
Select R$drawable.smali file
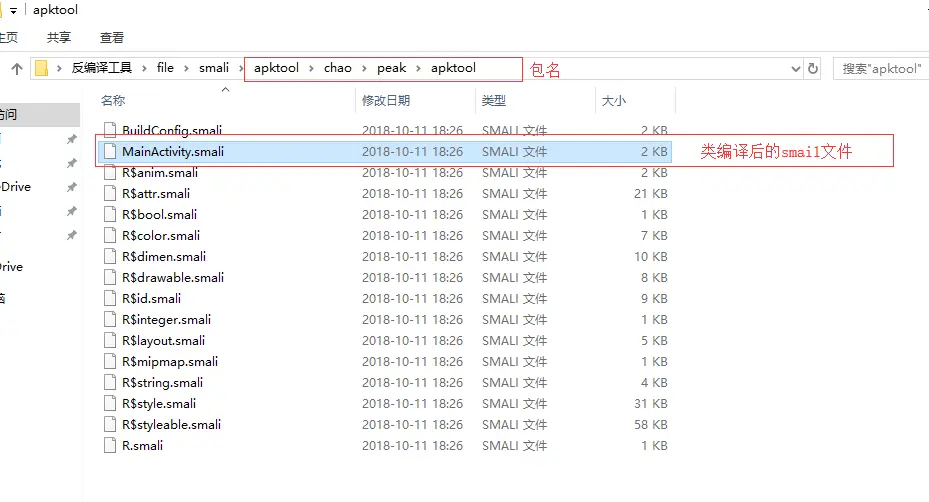point(173,278)
